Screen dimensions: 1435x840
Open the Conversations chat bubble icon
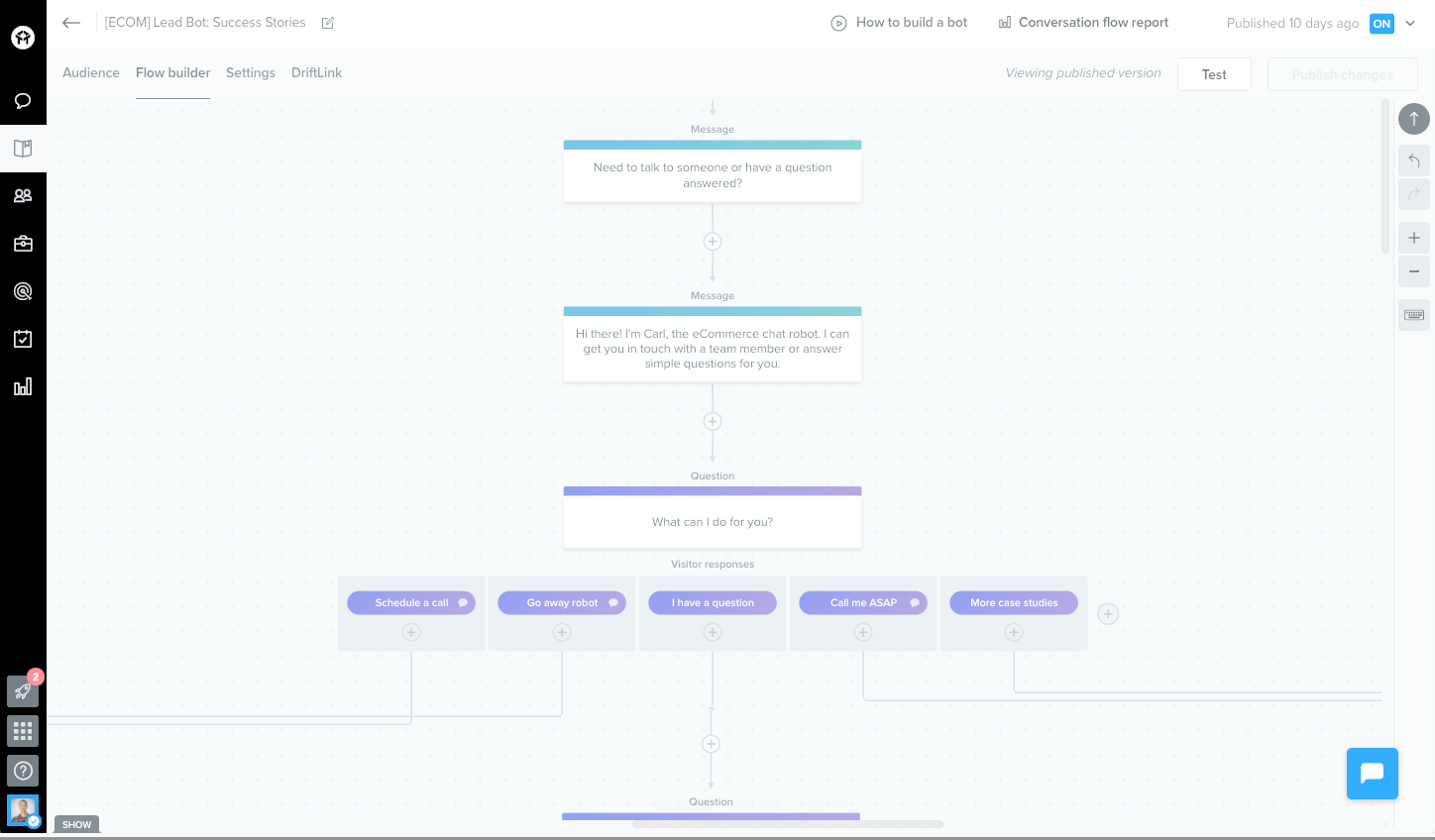pyautogui.click(x=23, y=100)
